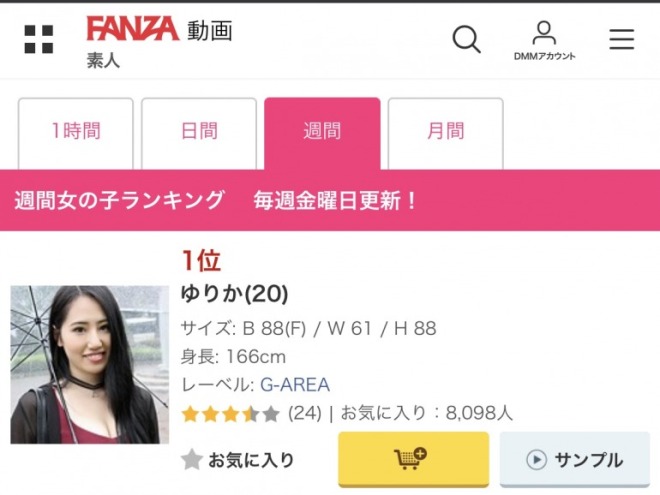Open the ゆりか(20) title link
This screenshot has height=495, width=660.
click(235, 294)
